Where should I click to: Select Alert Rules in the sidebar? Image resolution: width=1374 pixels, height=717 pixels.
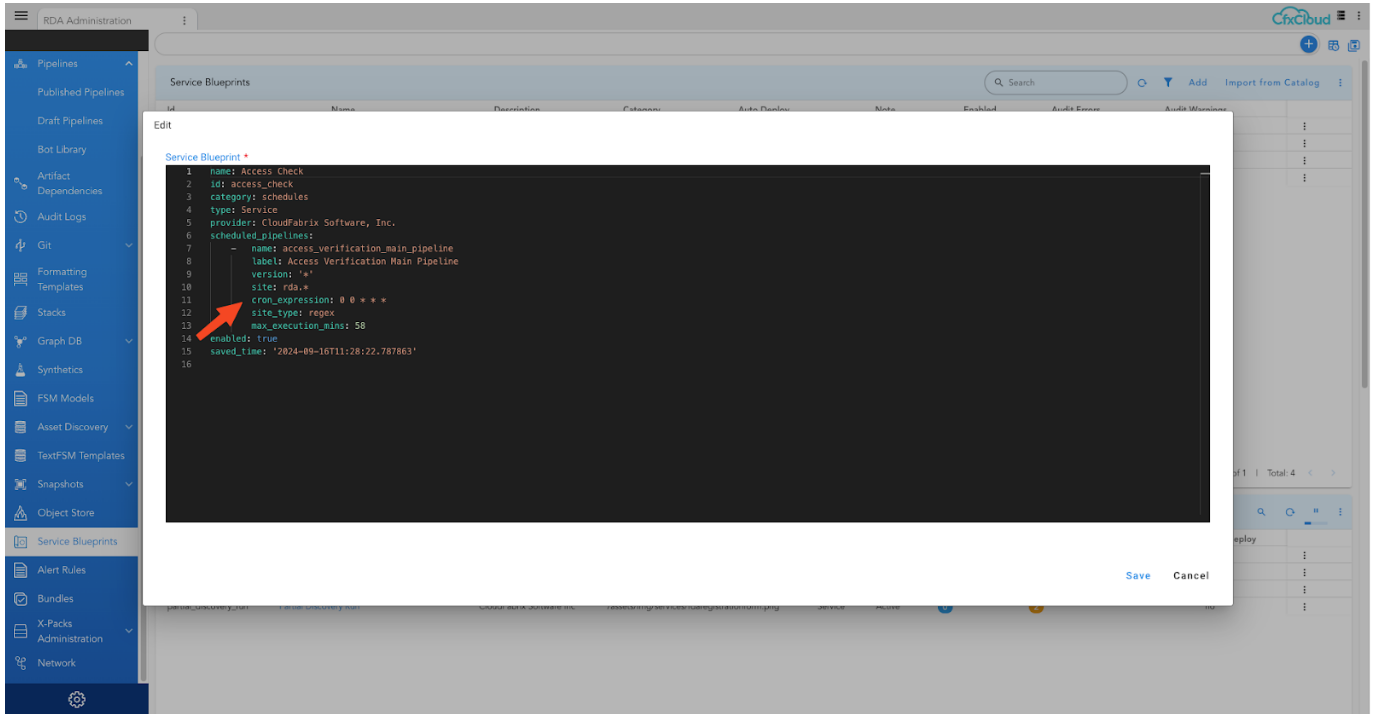tap(62, 570)
